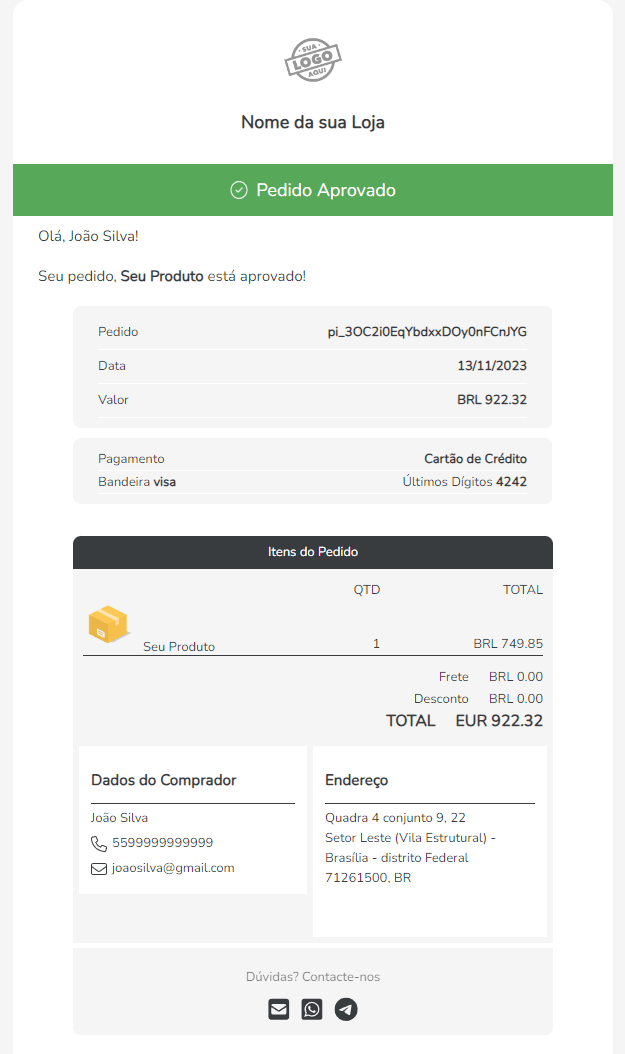Viewport: 625px width, 1054px height.
Task: Click the Dados do Comprador heading
Action: click(x=164, y=780)
